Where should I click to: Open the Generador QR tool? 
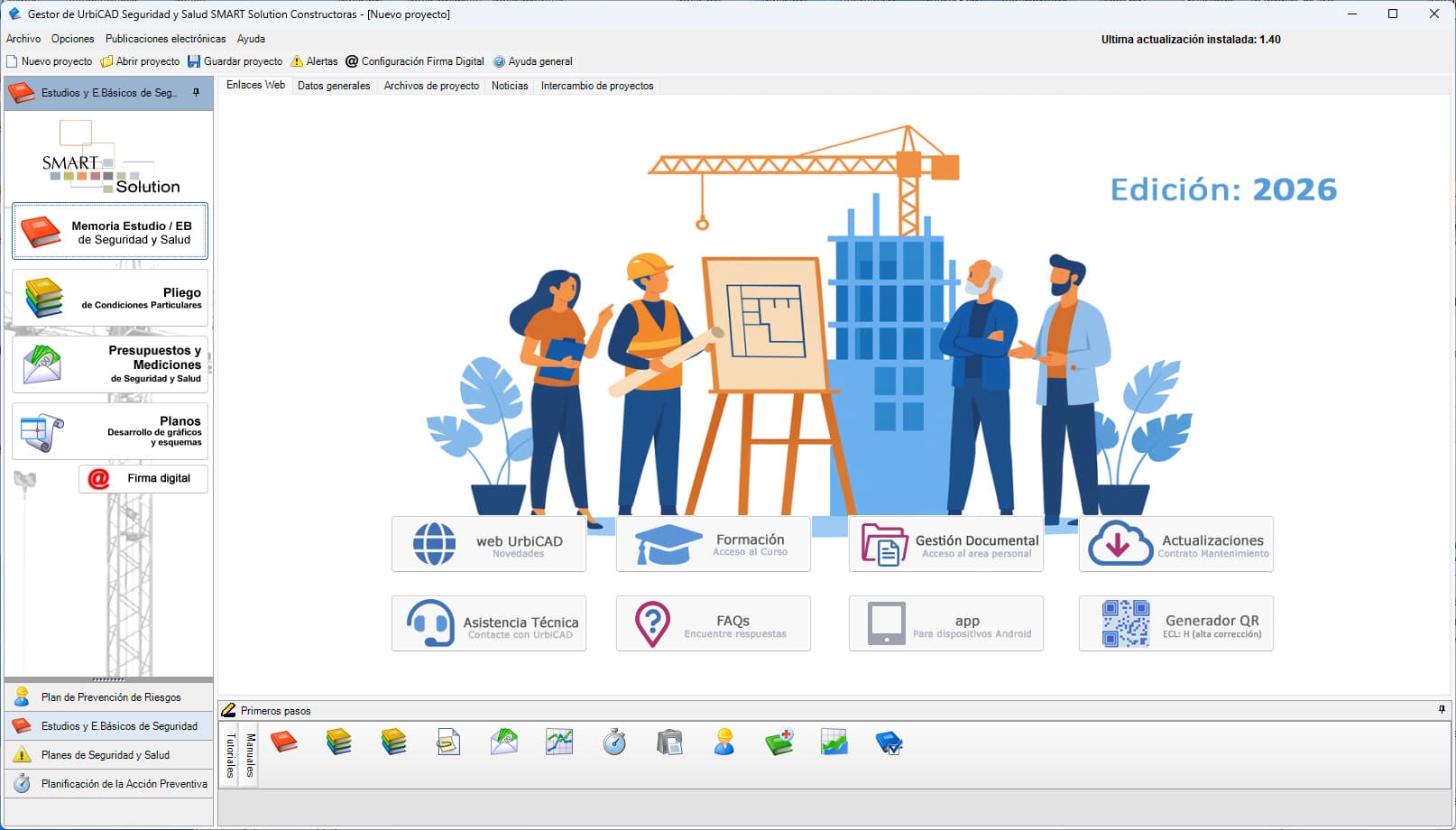[x=1175, y=623]
